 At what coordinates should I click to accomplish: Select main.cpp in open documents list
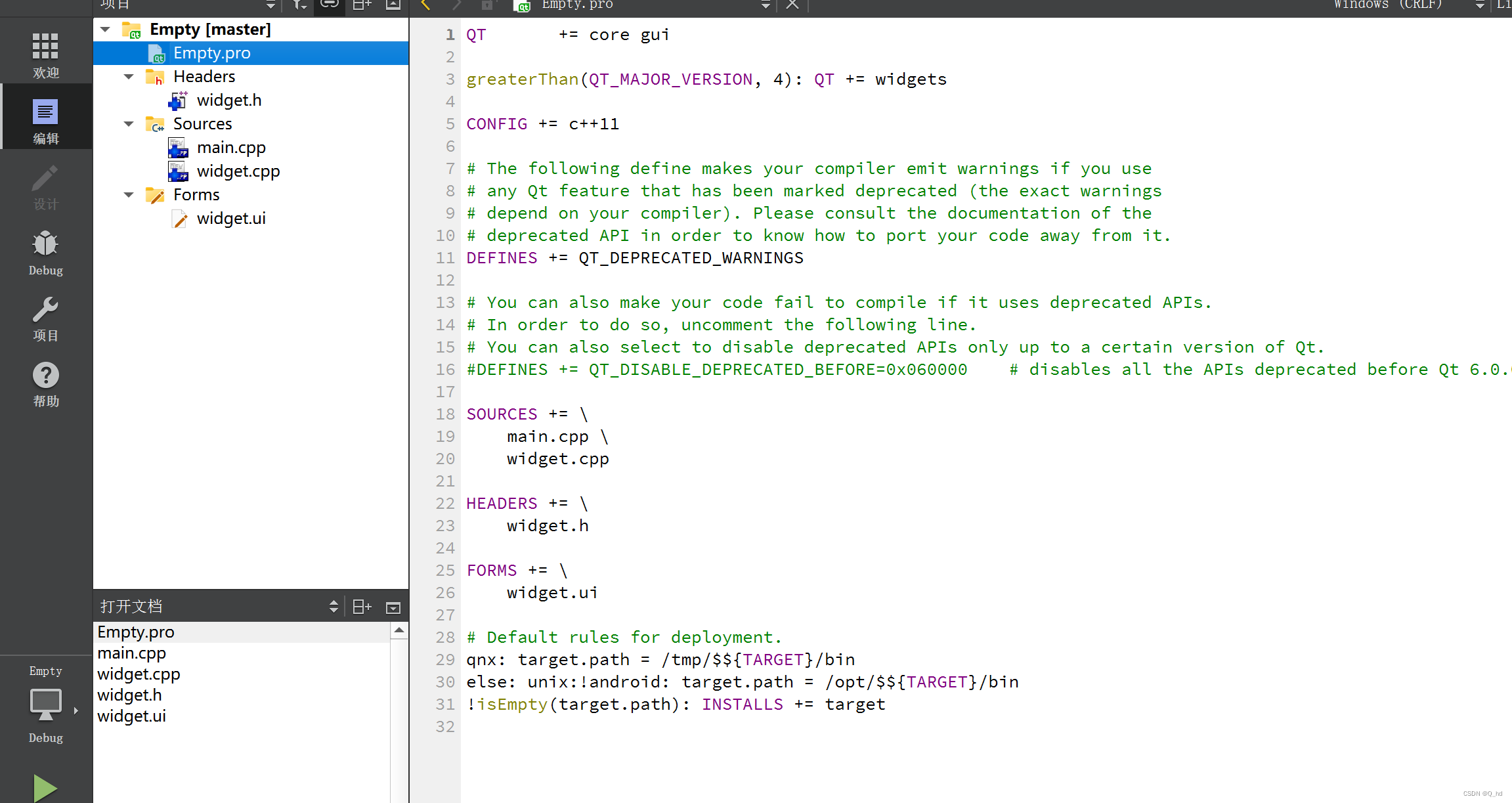coord(242,653)
